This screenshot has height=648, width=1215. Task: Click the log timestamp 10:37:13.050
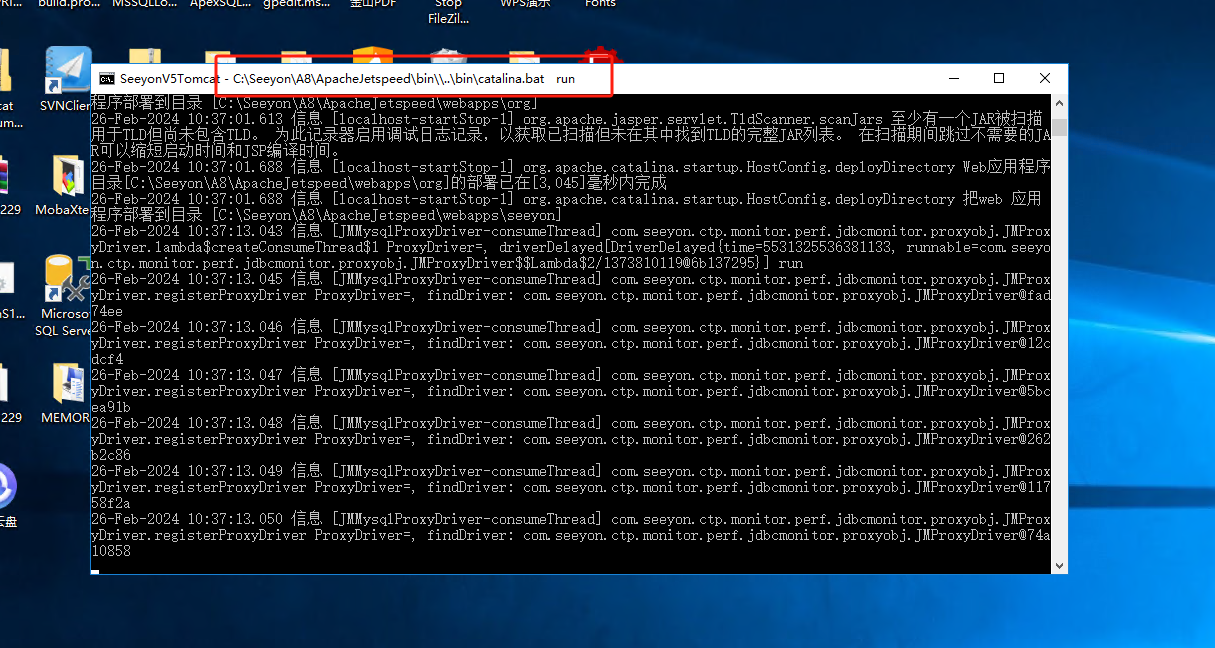[x=235, y=519]
